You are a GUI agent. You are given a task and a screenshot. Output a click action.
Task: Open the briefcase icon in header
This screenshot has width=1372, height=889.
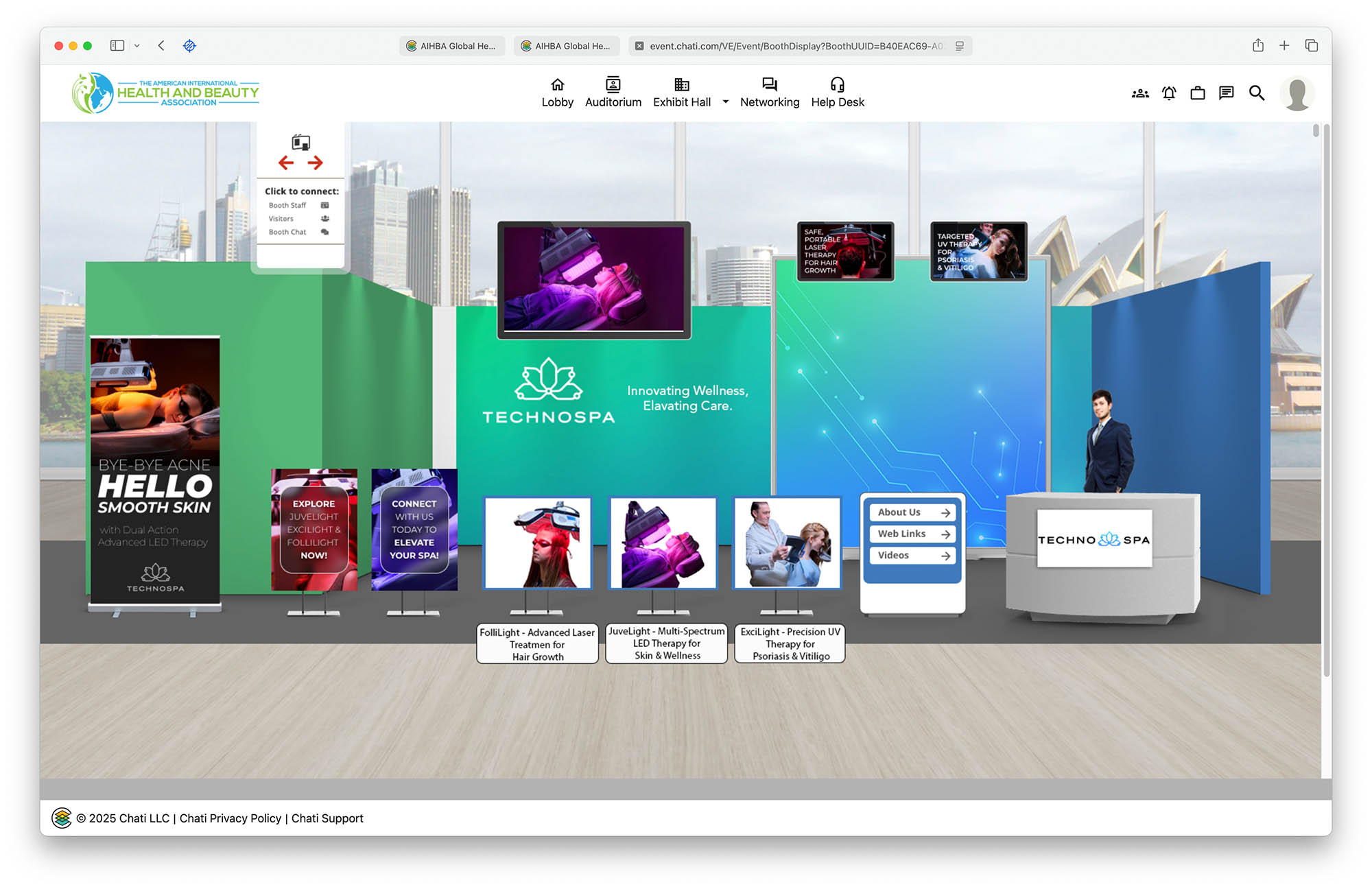(x=1198, y=93)
